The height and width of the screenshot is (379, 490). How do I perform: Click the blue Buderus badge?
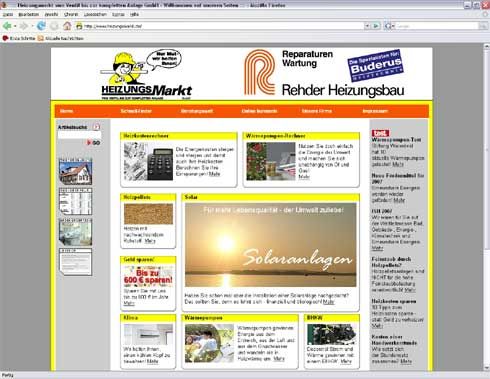(375, 65)
